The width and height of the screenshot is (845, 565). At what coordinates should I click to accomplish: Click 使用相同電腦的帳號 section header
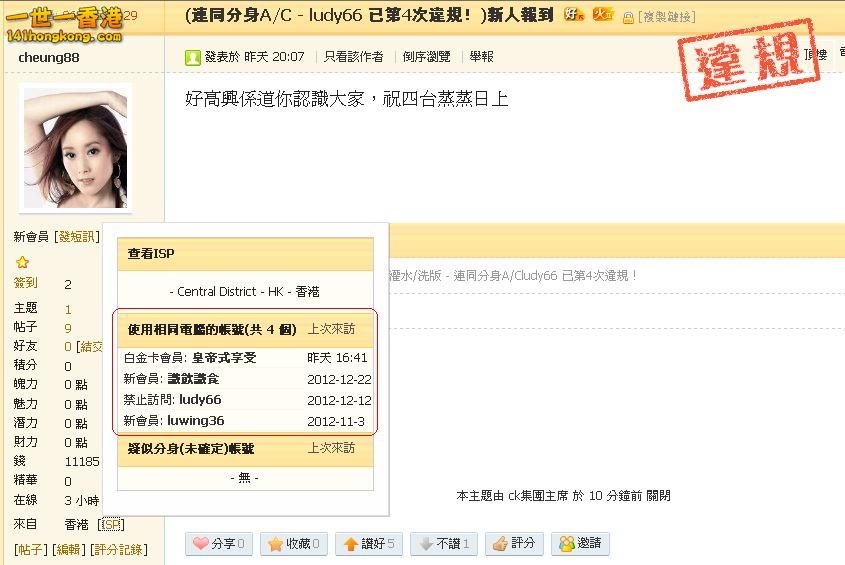245,330
